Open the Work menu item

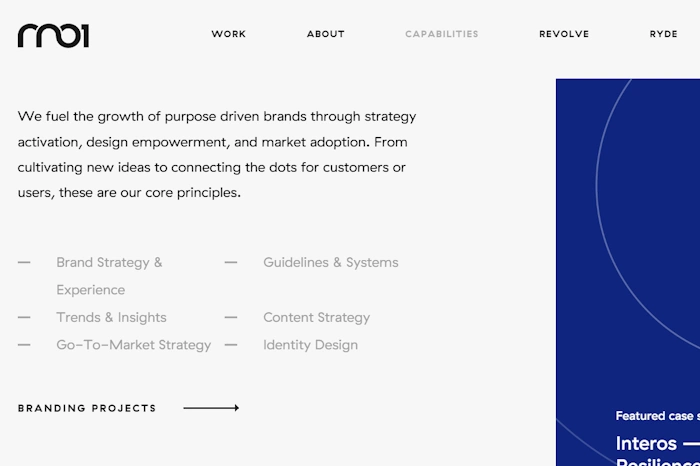pyautogui.click(x=229, y=34)
